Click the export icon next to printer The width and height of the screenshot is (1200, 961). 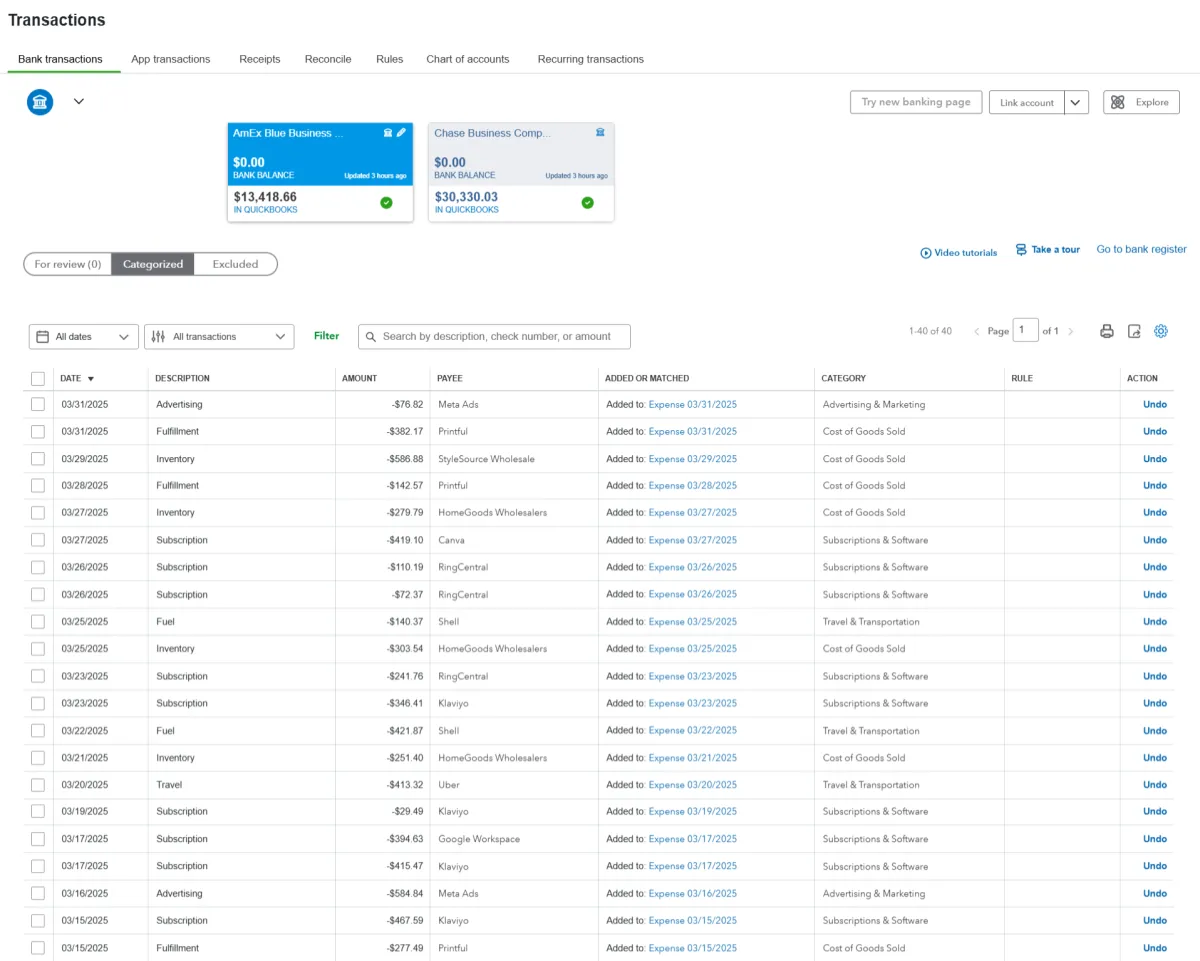(x=1134, y=331)
